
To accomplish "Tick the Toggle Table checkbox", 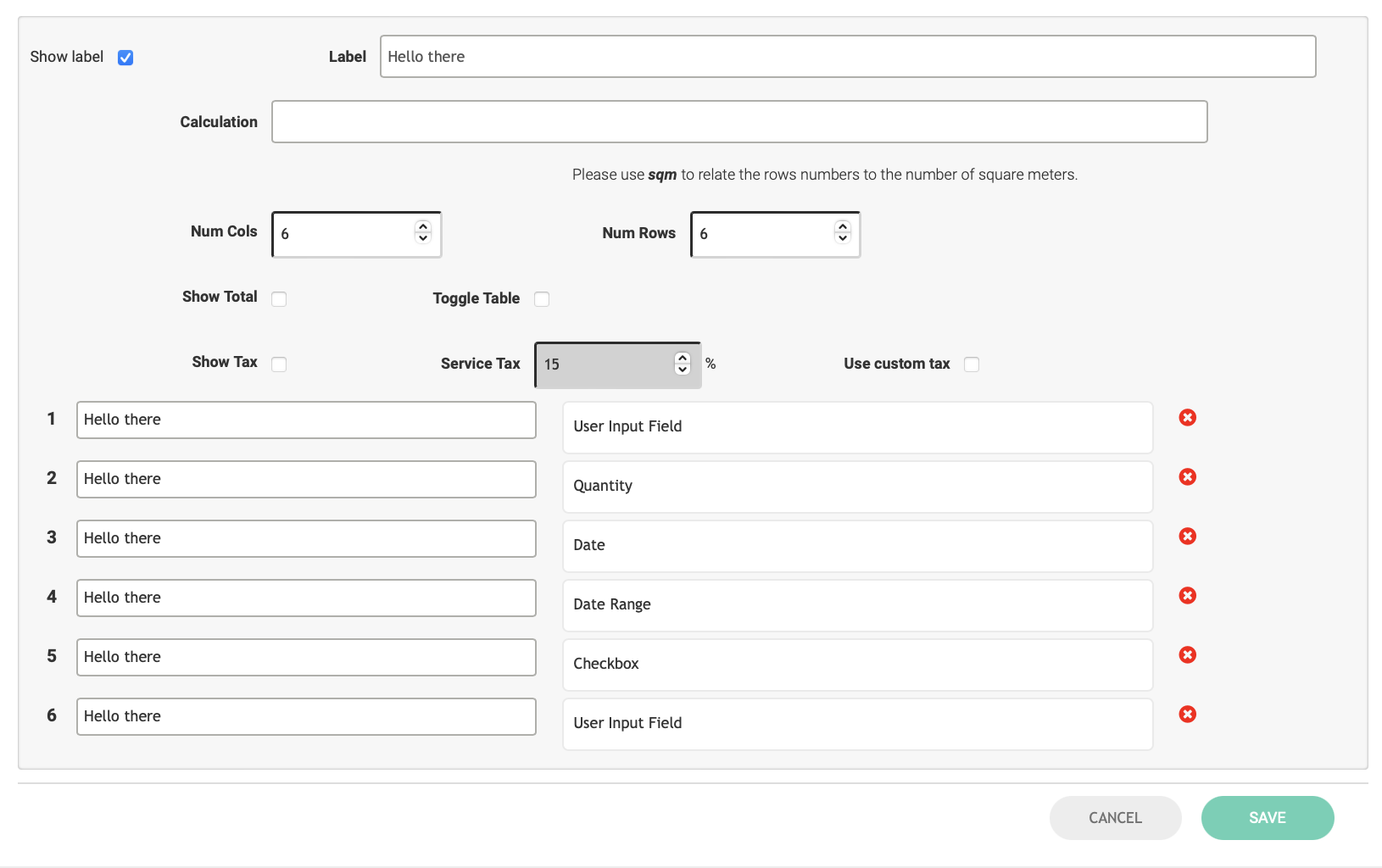I will coord(542,298).
